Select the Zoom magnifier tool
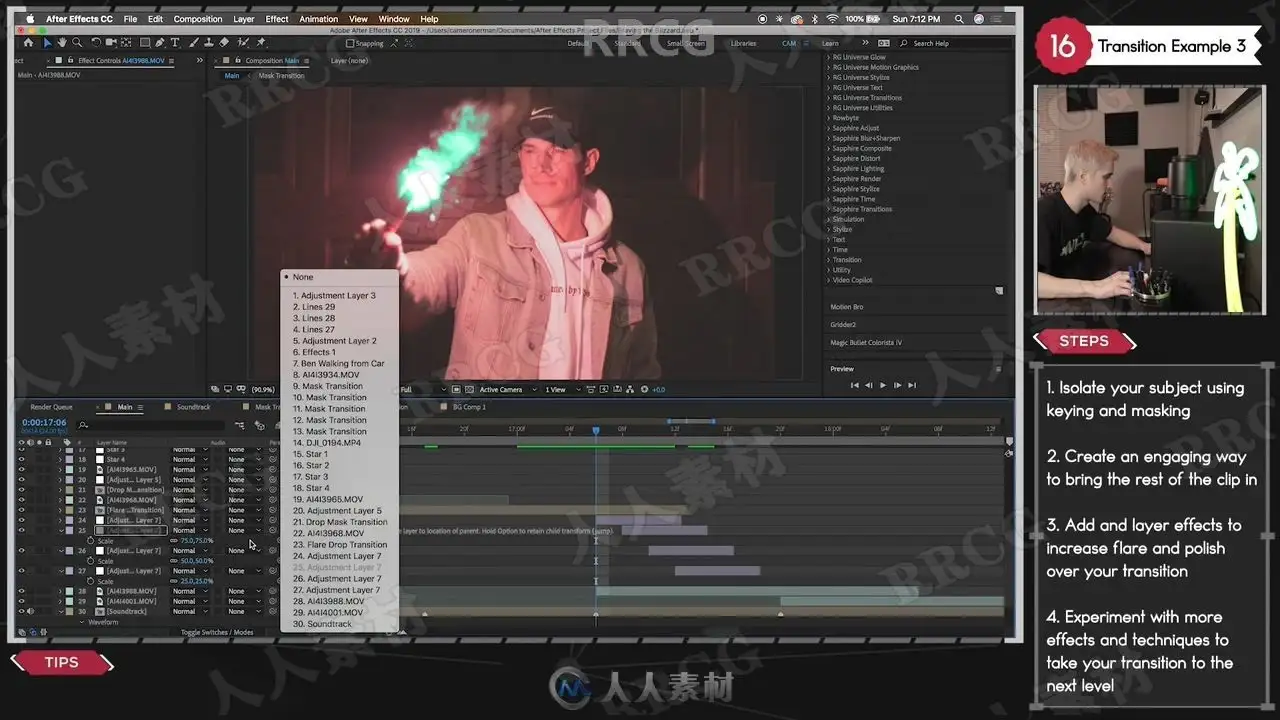 click(77, 42)
